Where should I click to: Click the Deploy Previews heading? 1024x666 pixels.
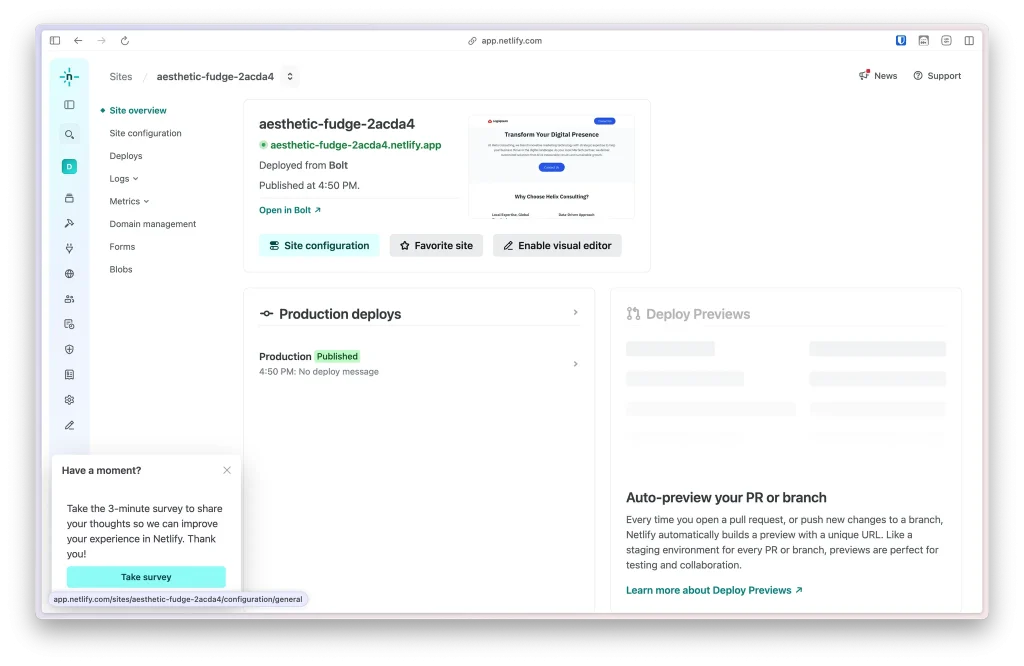tap(698, 314)
